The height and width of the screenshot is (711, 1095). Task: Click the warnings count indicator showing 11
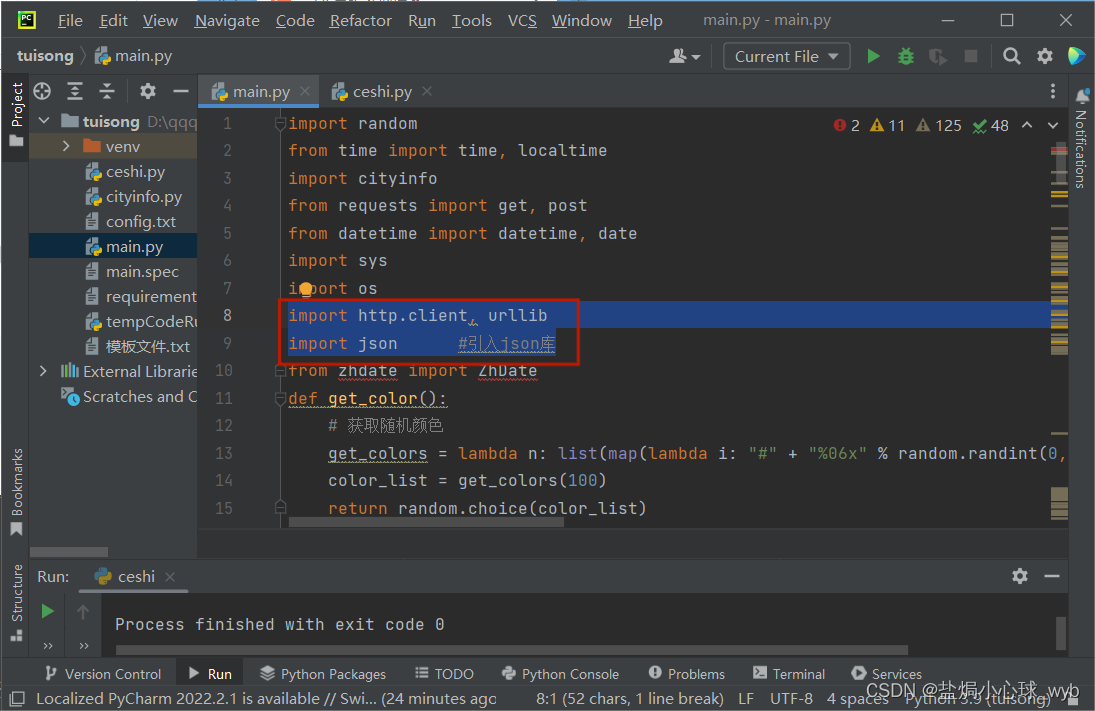(887, 125)
